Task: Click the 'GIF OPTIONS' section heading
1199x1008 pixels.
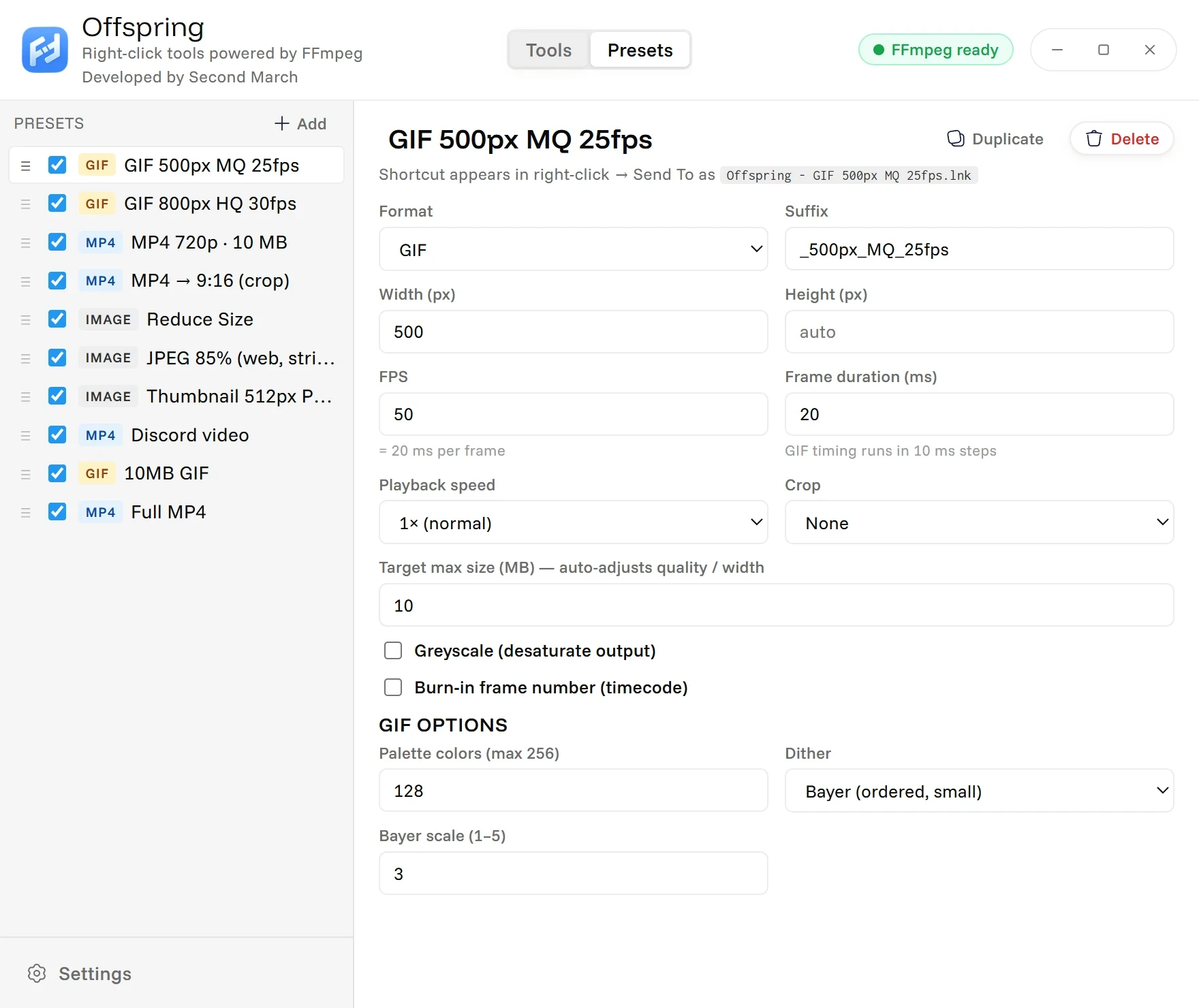Action: tap(443, 725)
